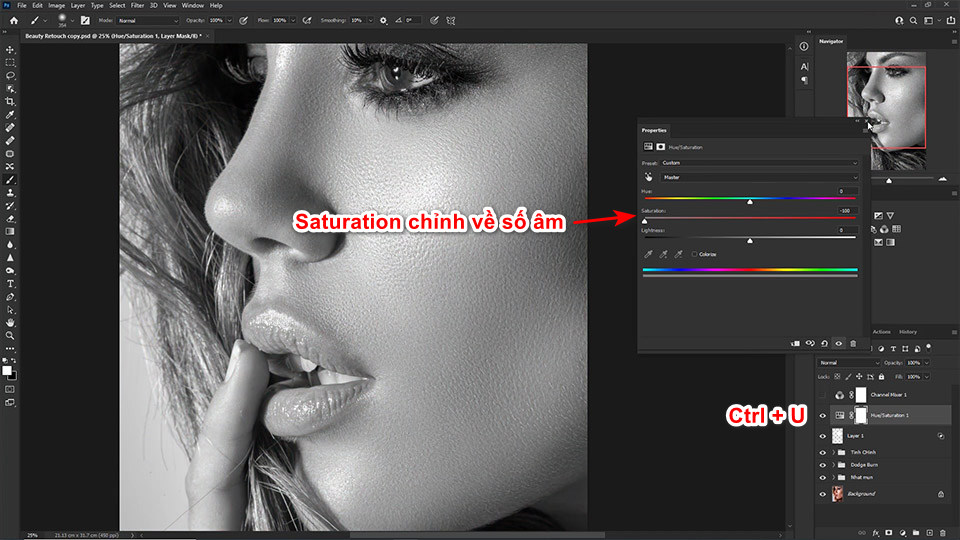Add layer mask from Layers panel

point(889,533)
